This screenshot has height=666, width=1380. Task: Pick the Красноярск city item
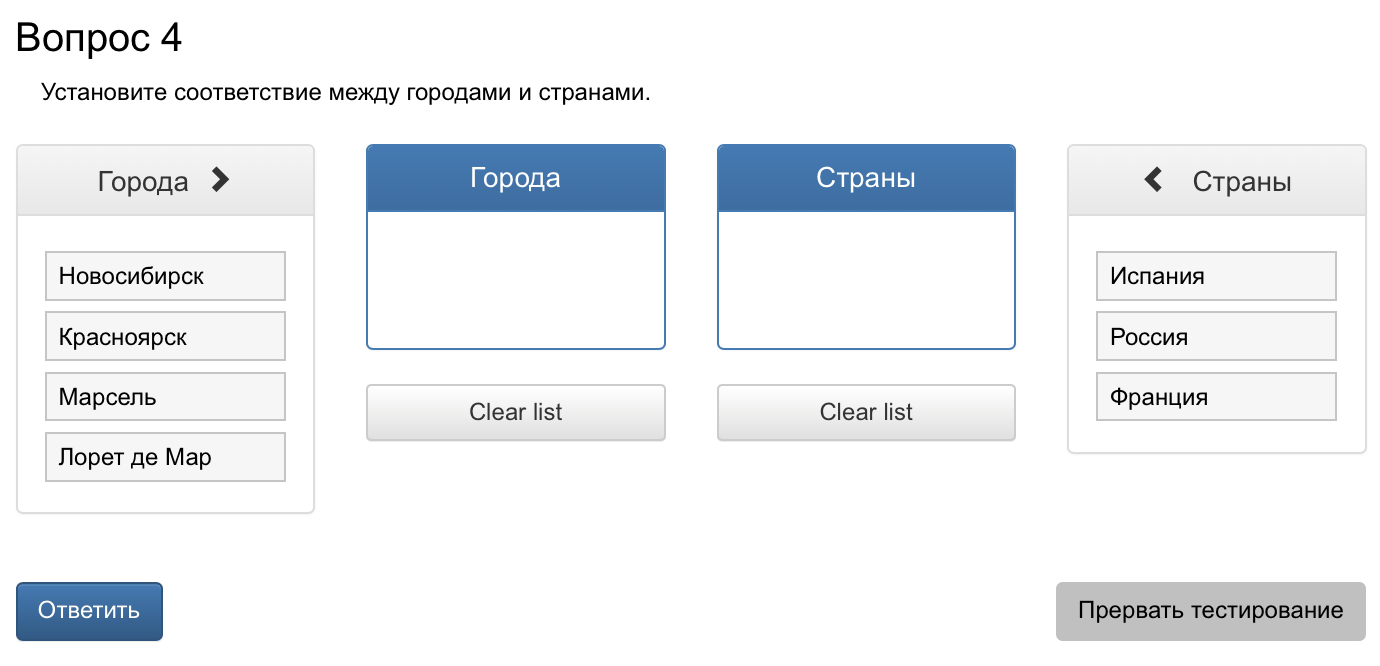[165, 337]
